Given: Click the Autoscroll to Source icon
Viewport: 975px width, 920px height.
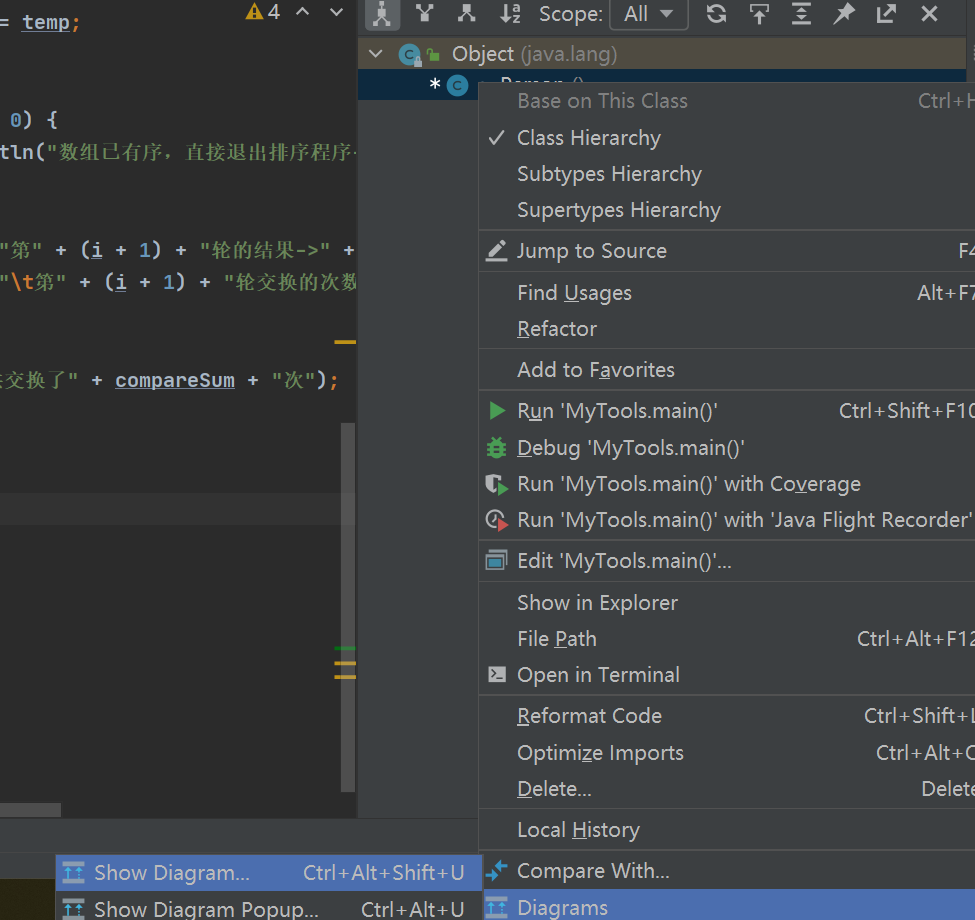Looking at the screenshot, I should pyautogui.click(x=759, y=14).
